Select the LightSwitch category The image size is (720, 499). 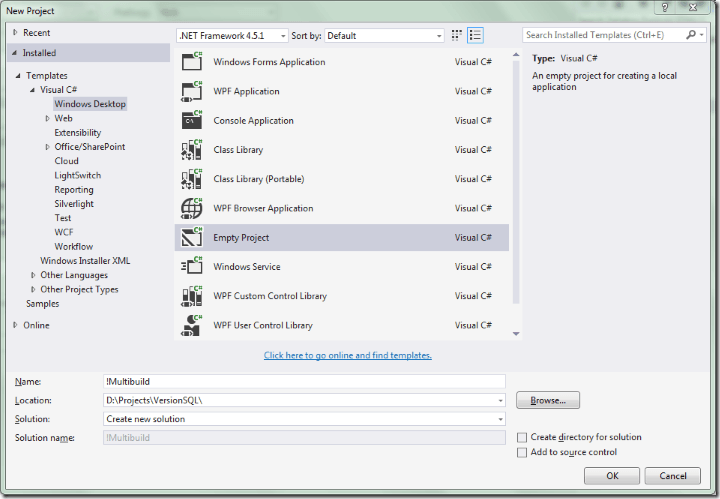pos(78,175)
